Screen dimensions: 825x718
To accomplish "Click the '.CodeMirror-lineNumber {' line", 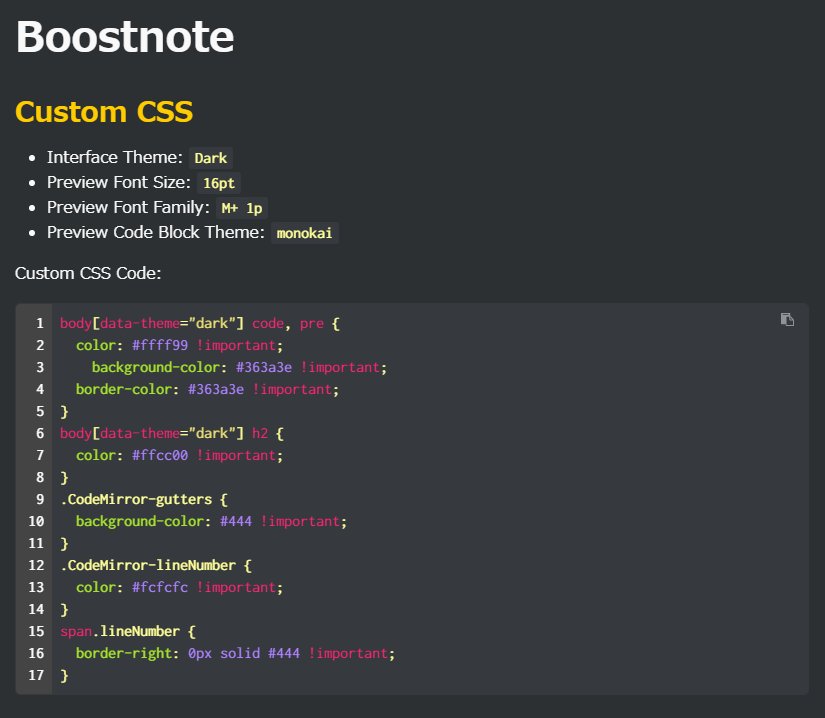I will click(x=156, y=565).
